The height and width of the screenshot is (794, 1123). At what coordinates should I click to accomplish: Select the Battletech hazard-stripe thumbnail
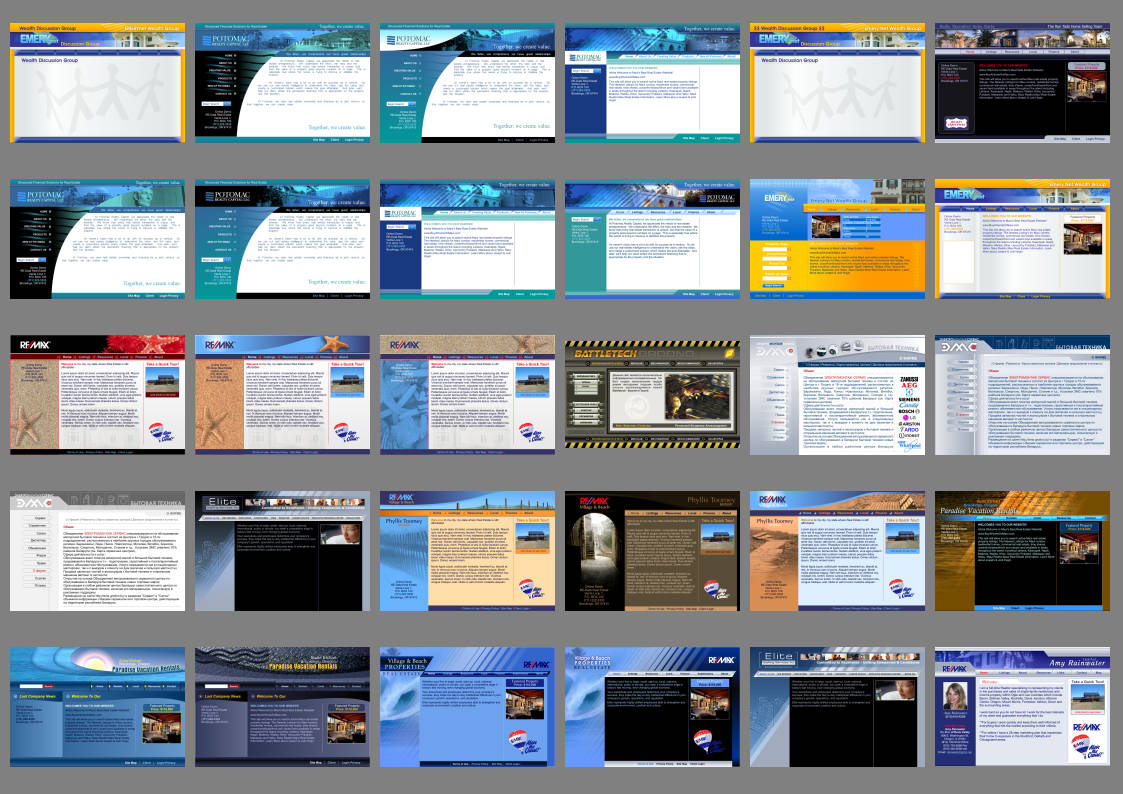[x=652, y=394]
